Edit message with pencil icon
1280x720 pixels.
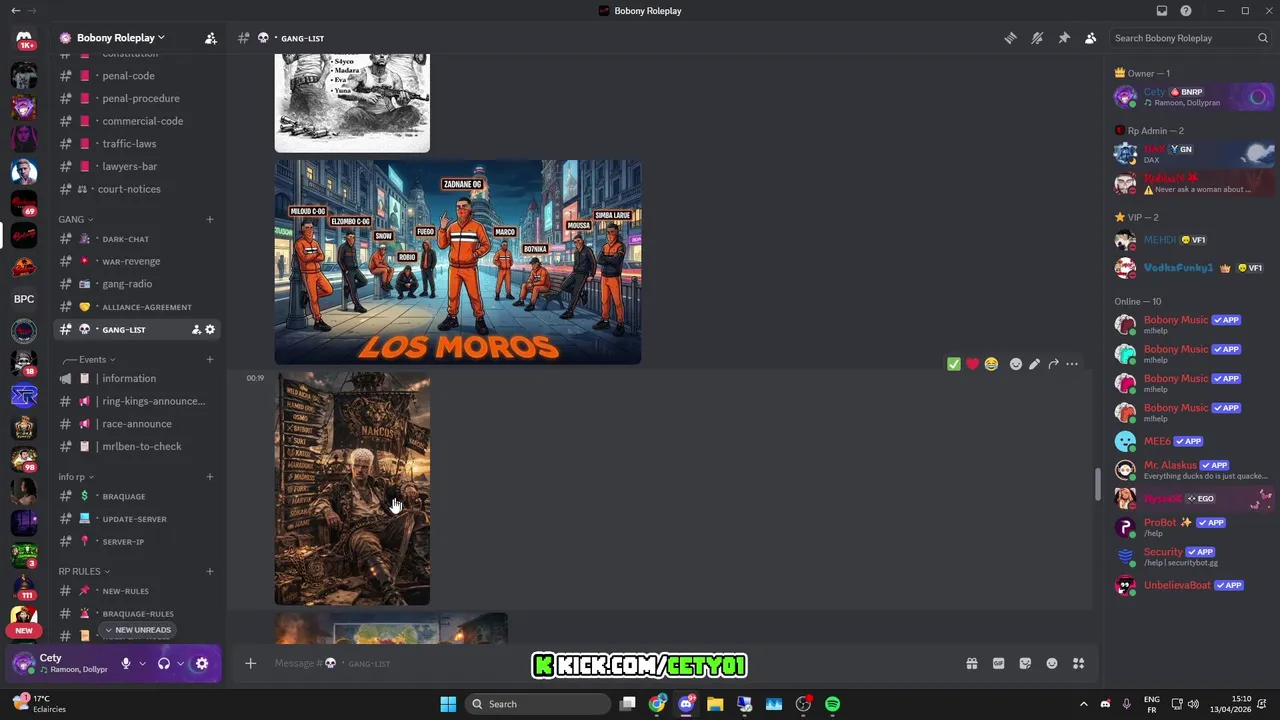click(x=1034, y=364)
